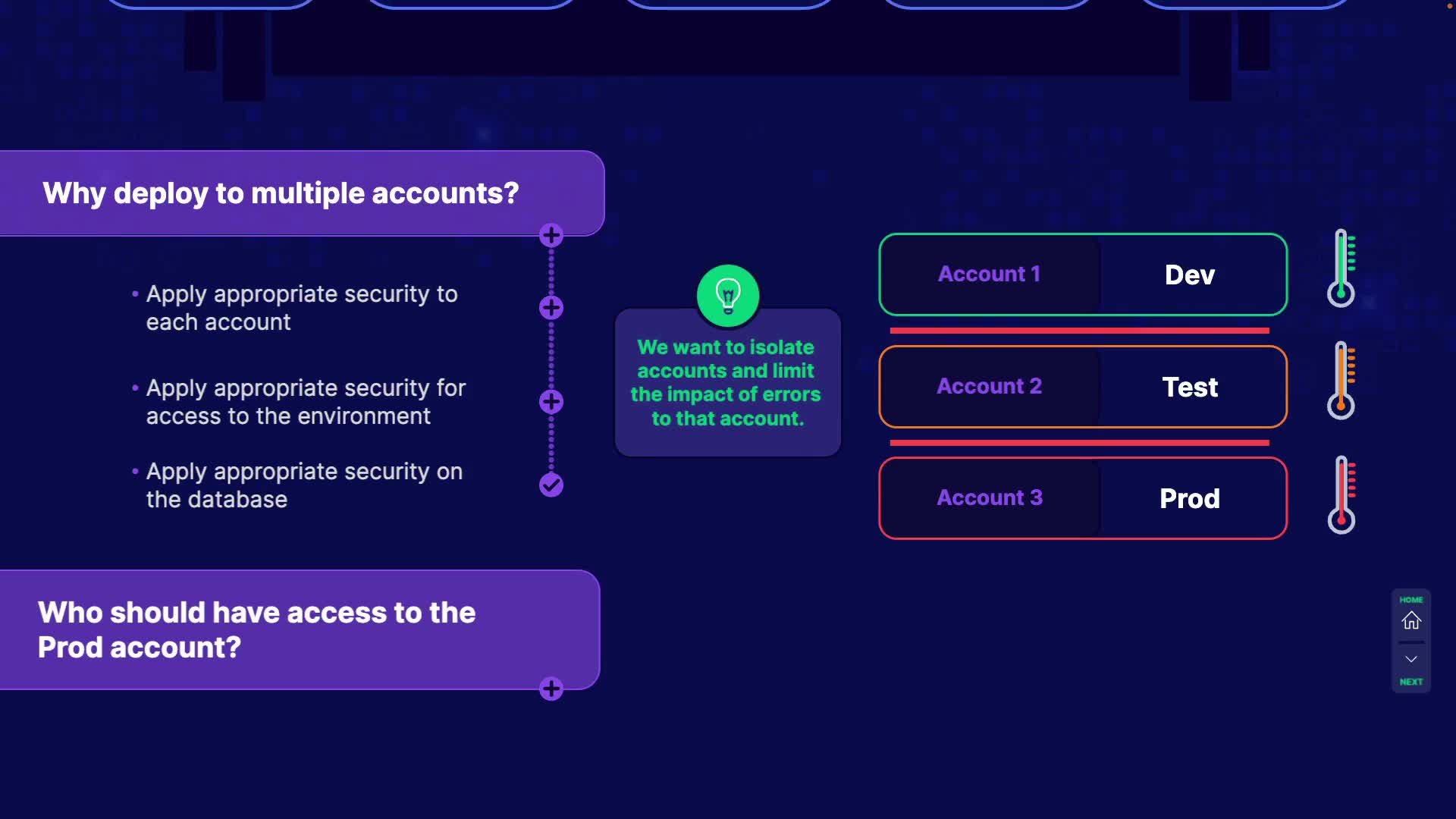The image size is (1456, 819).
Task: Click the red Prod thermometer icon
Action: (x=1341, y=494)
